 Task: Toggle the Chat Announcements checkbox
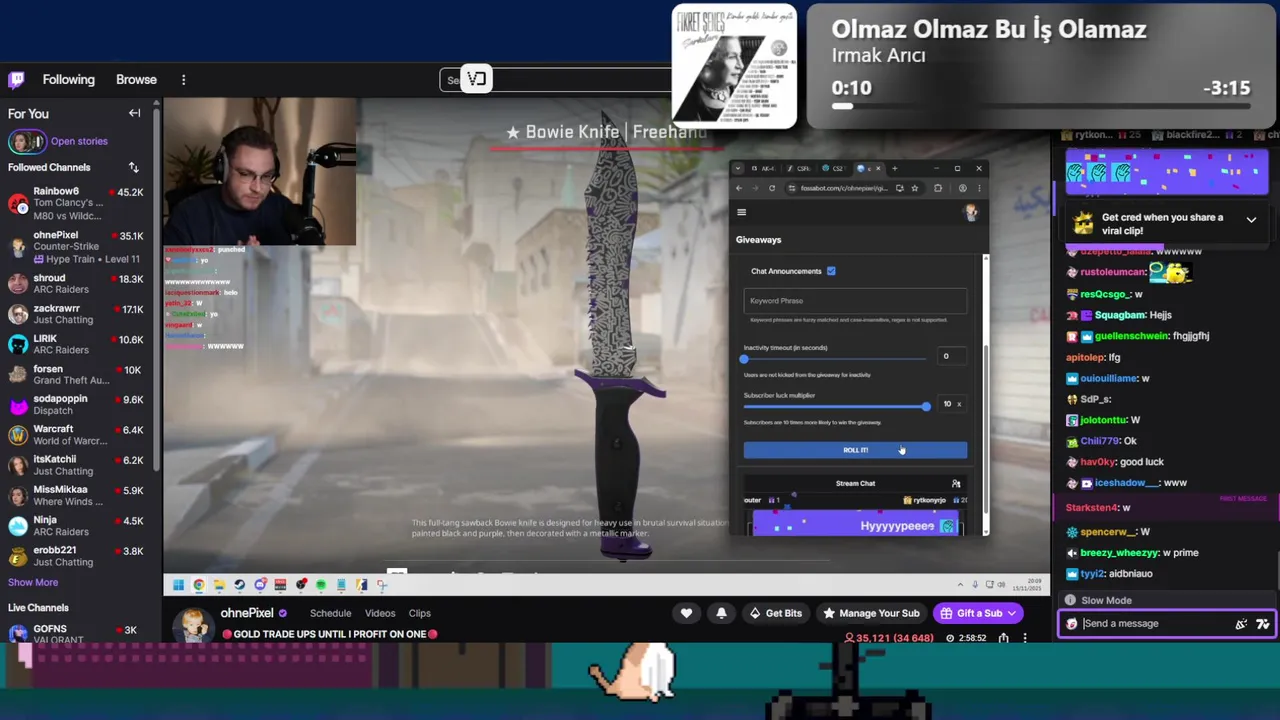pyautogui.click(x=831, y=271)
